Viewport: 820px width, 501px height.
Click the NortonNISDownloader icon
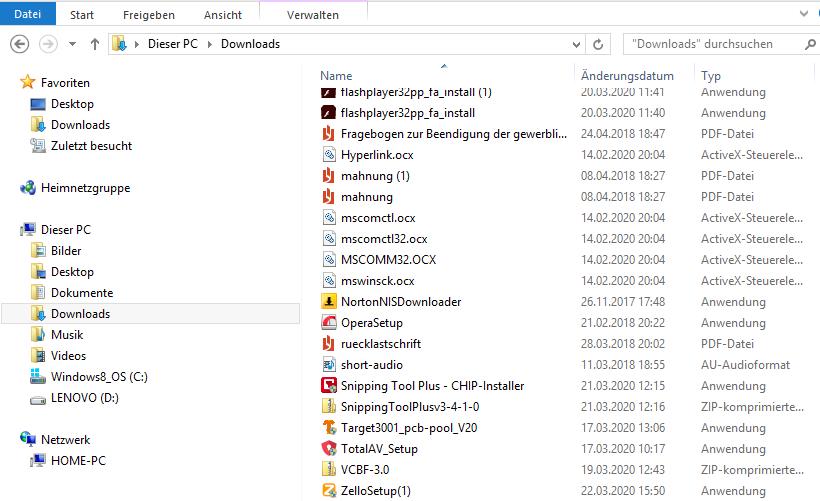pos(328,302)
